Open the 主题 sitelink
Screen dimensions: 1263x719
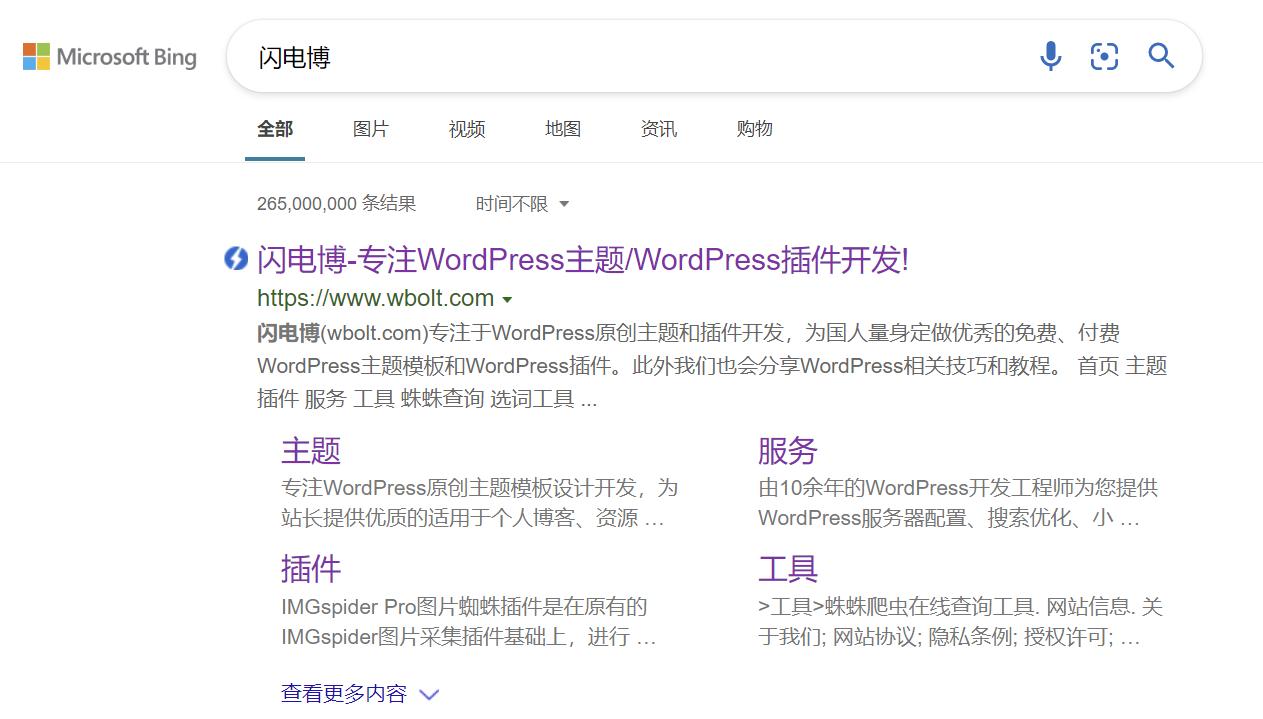(311, 451)
